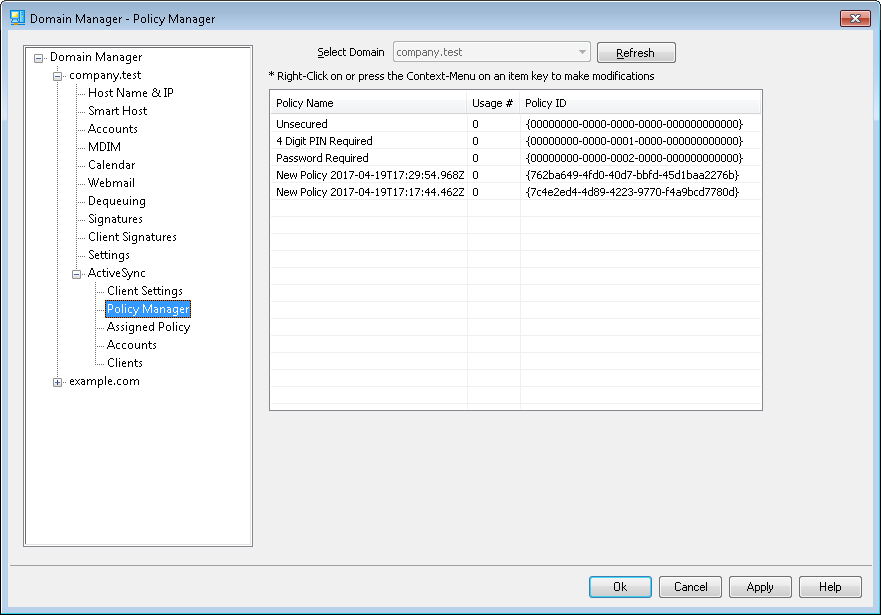Viewport: 881px width, 615px height.
Task: Apply changes with the Apply button
Action: point(760,587)
